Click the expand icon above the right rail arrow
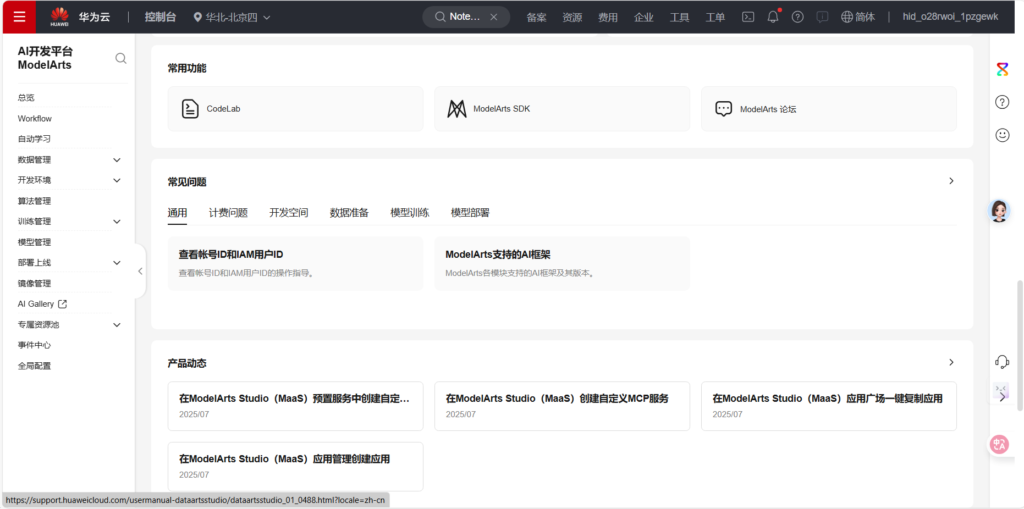The height and width of the screenshot is (509, 1024). (1002, 388)
